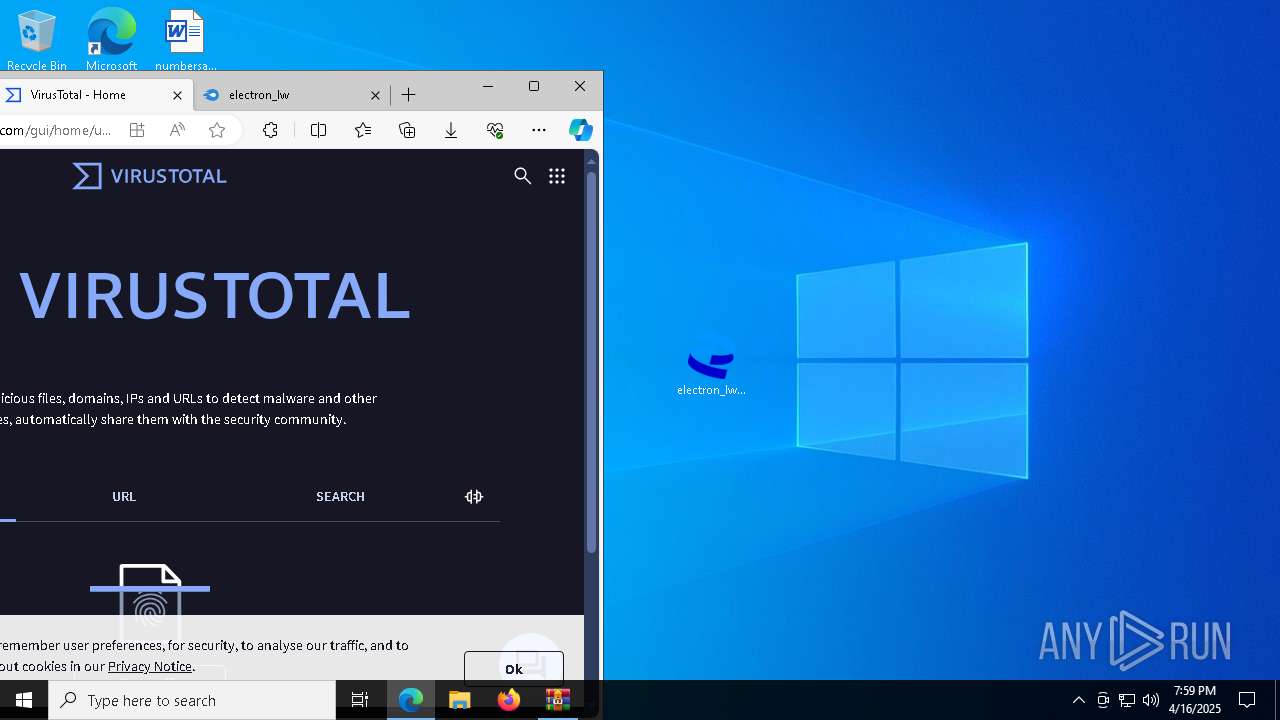Viewport: 1280px width, 720px height.
Task: Open the Downloads panel
Action: click(x=451, y=130)
